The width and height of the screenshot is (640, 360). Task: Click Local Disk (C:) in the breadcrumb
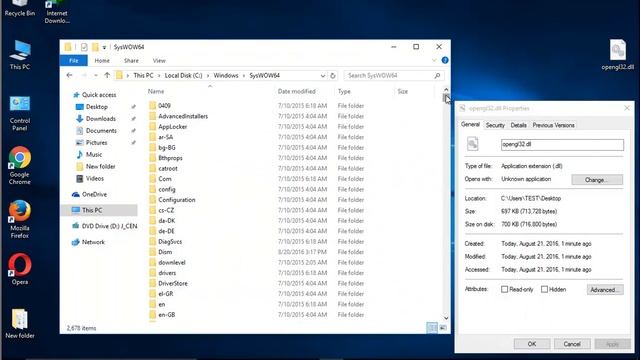pyautogui.click(x=183, y=76)
